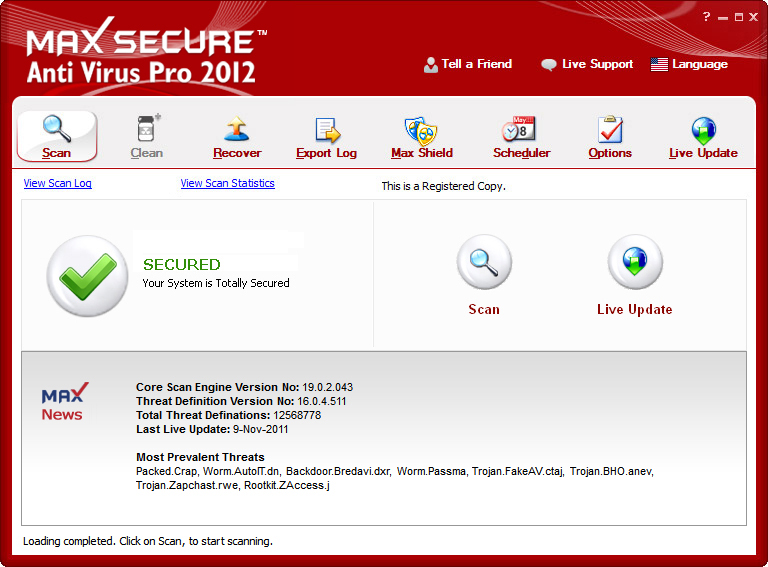This screenshot has width=768, height=567.
Task: Click the Trojan.BHO.anev threat name
Action: click(611, 471)
